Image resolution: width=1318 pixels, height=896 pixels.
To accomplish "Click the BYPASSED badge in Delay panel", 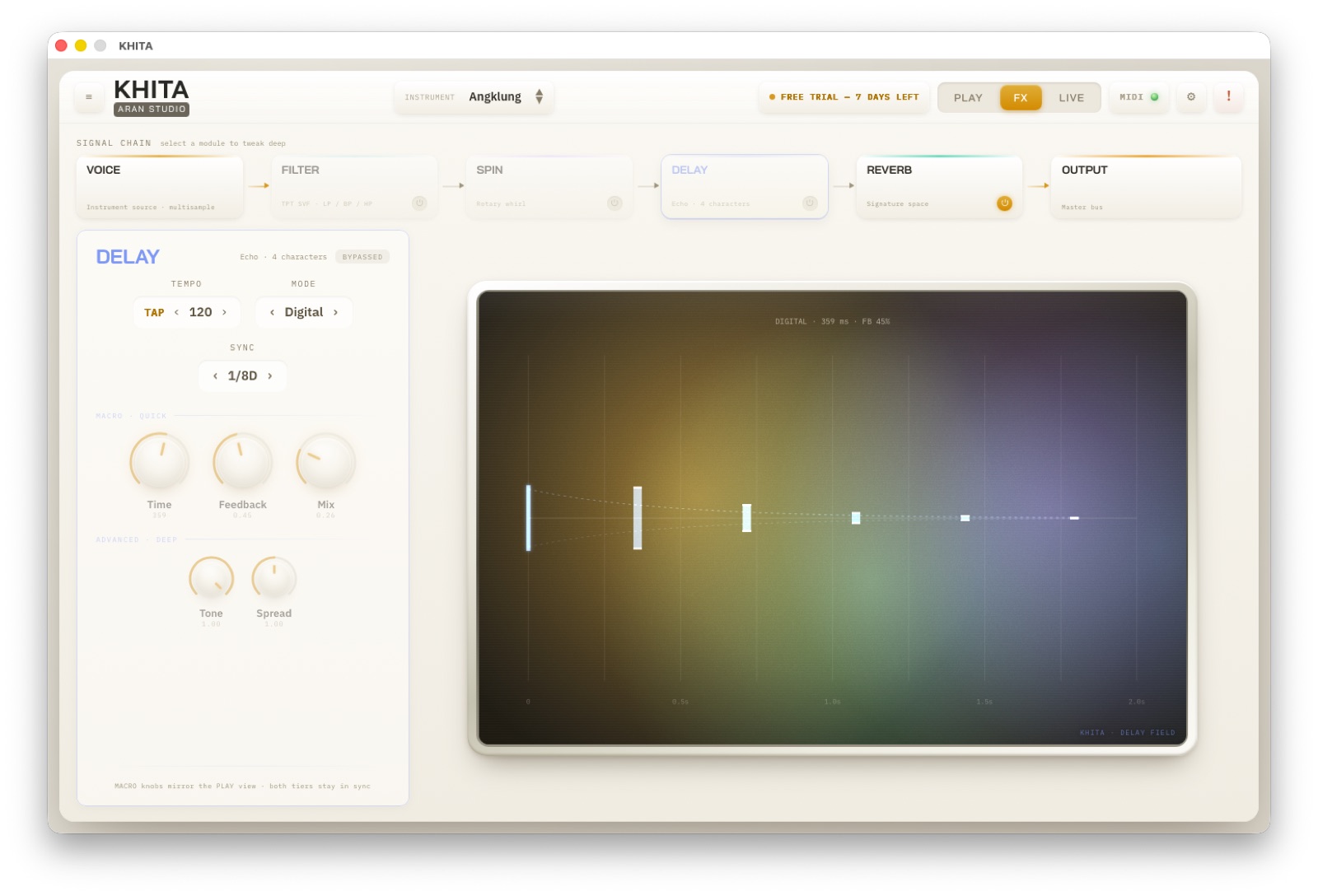I will tap(362, 257).
